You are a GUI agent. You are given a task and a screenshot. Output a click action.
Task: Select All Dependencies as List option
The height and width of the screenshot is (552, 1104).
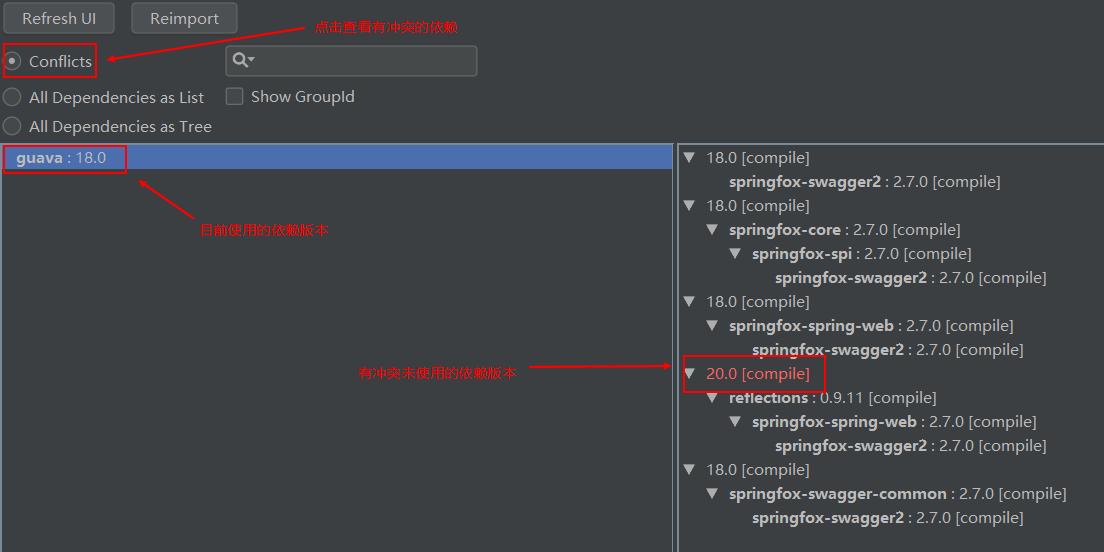click(x=12, y=97)
